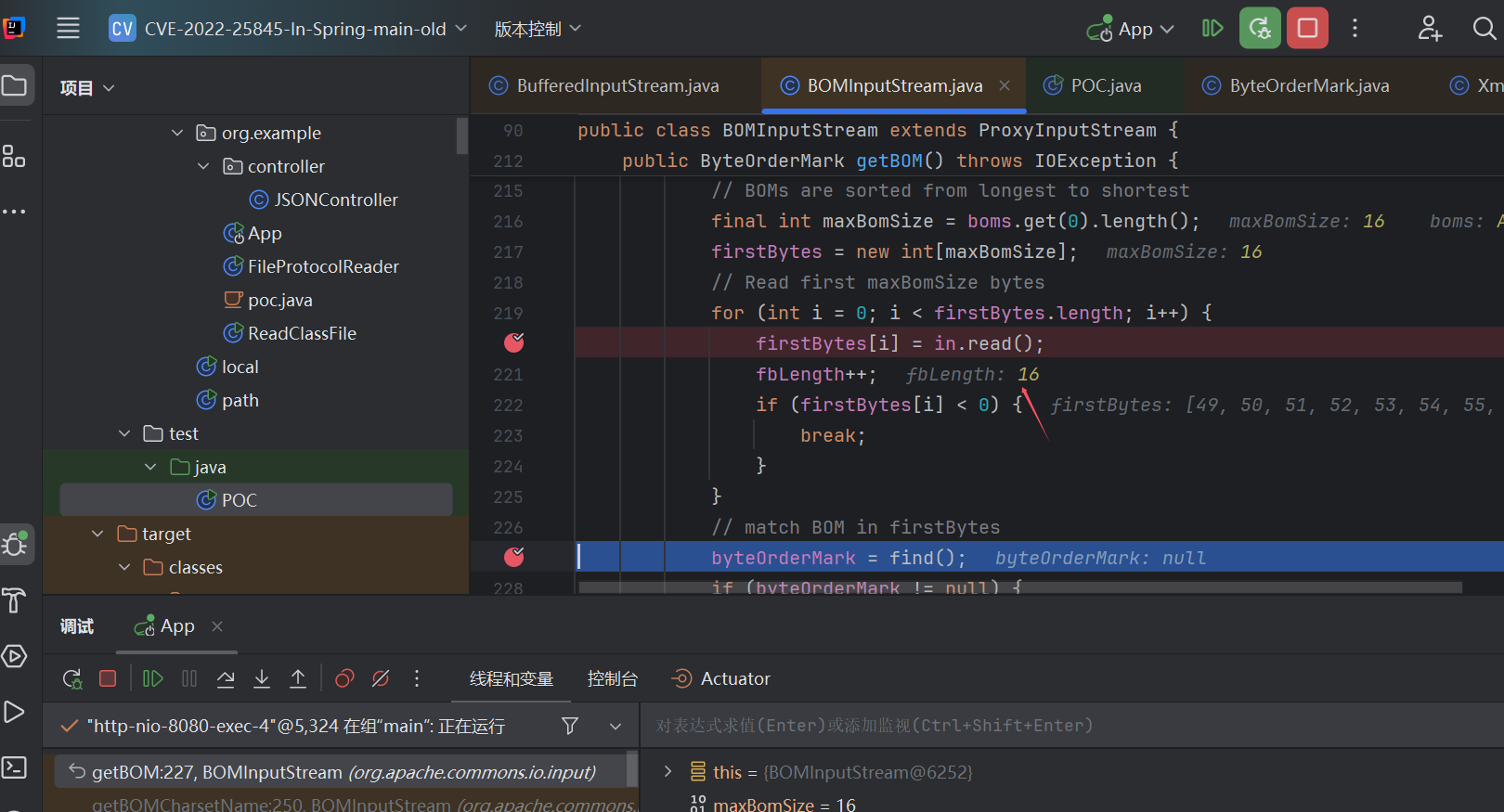The image size is (1504, 812).
Task: Open the 版本控制 version control dropdown
Action: (538, 29)
